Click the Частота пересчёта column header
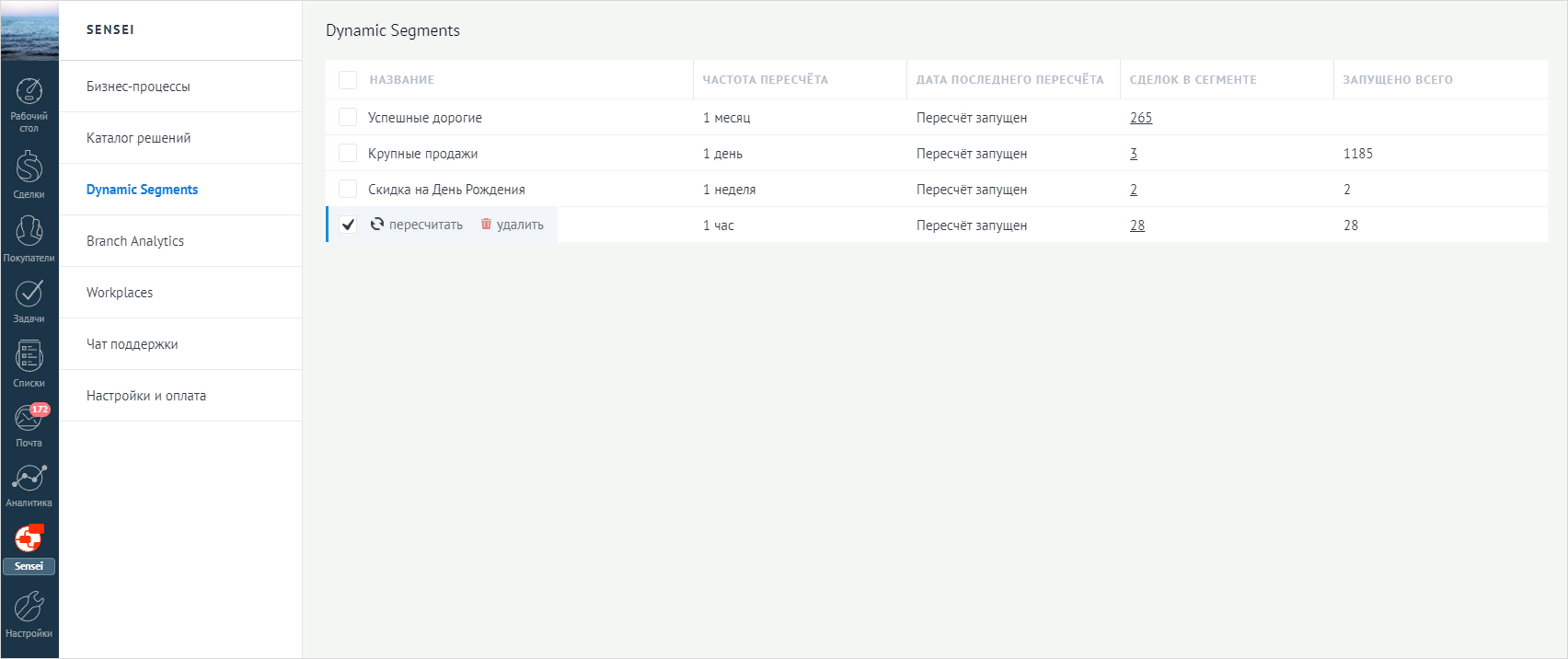1568x659 pixels. (x=766, y=80)
